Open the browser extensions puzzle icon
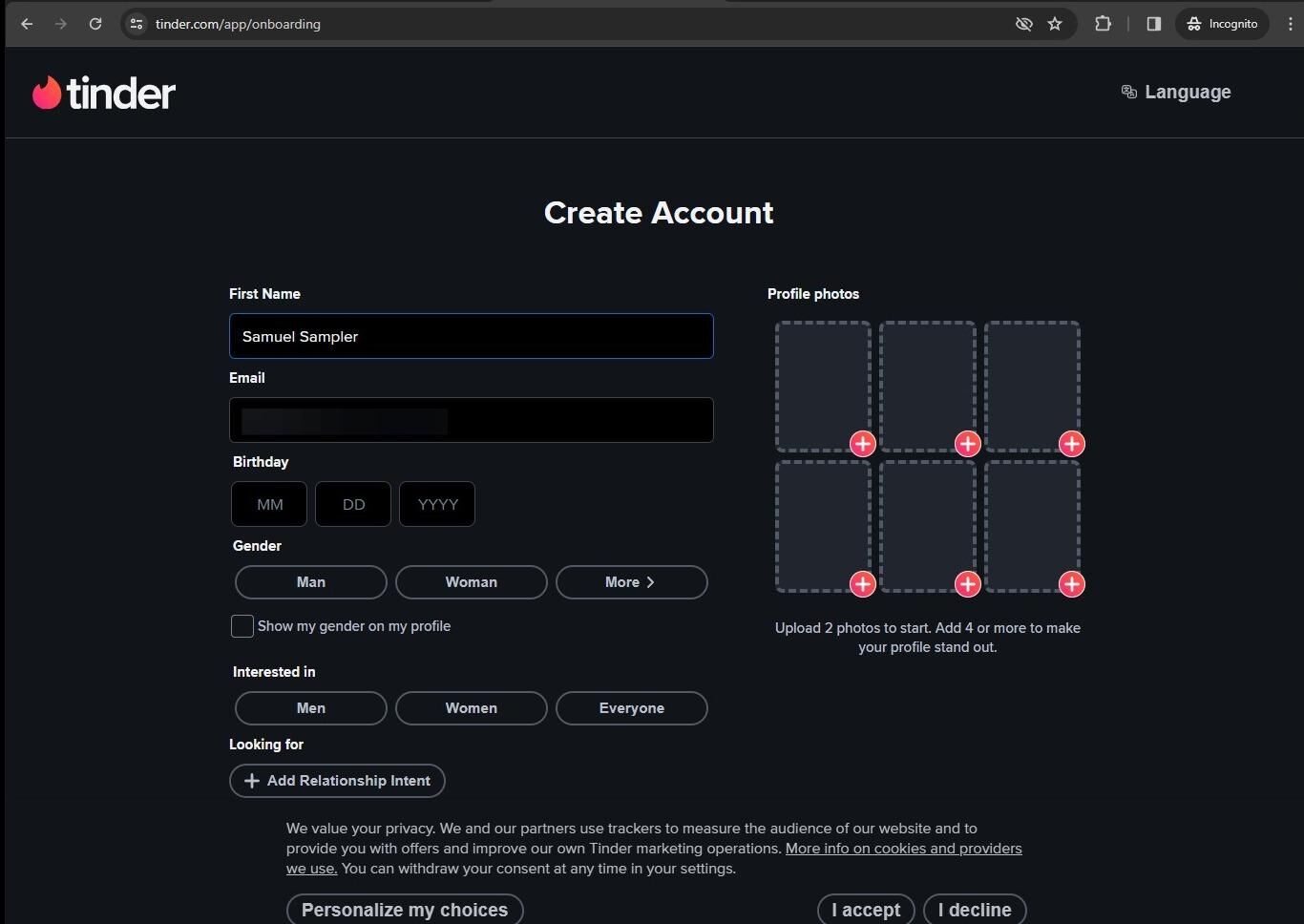Image resolution: width=1304 pixels, height=924 pixels. [1103, 24]
